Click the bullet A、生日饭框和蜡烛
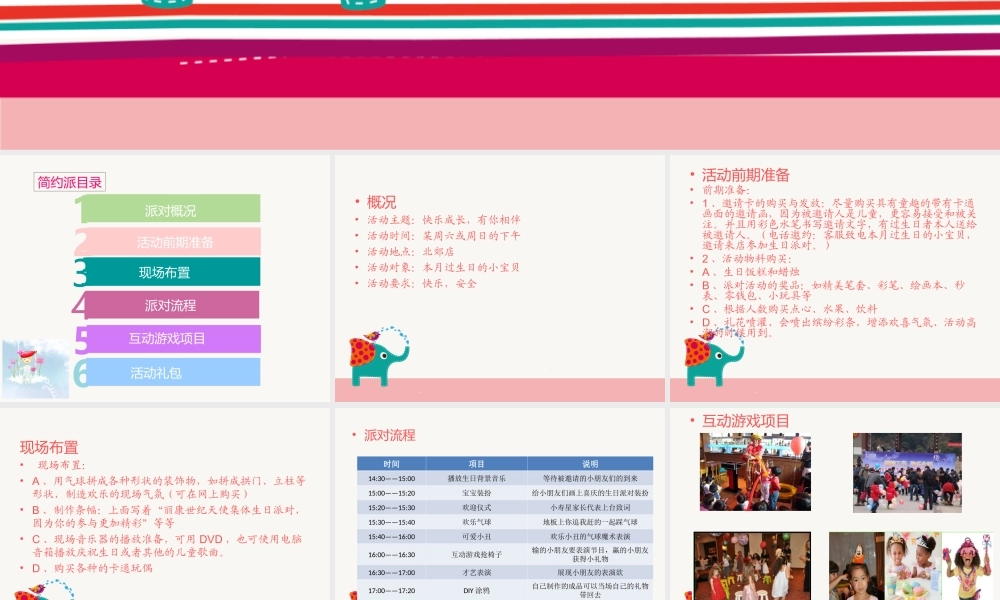The height and width of the screenshot is (600, 1000). point(751,272)
